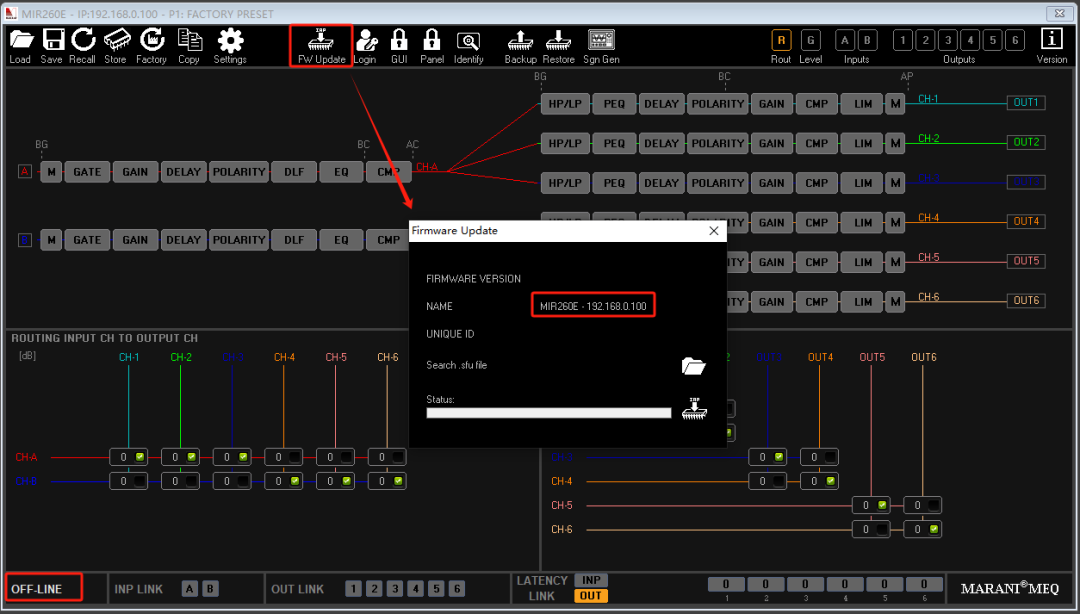Viewport: 1080px width, 614px height.
Task: Open the Settings gear
Action: tap(230, 40)
